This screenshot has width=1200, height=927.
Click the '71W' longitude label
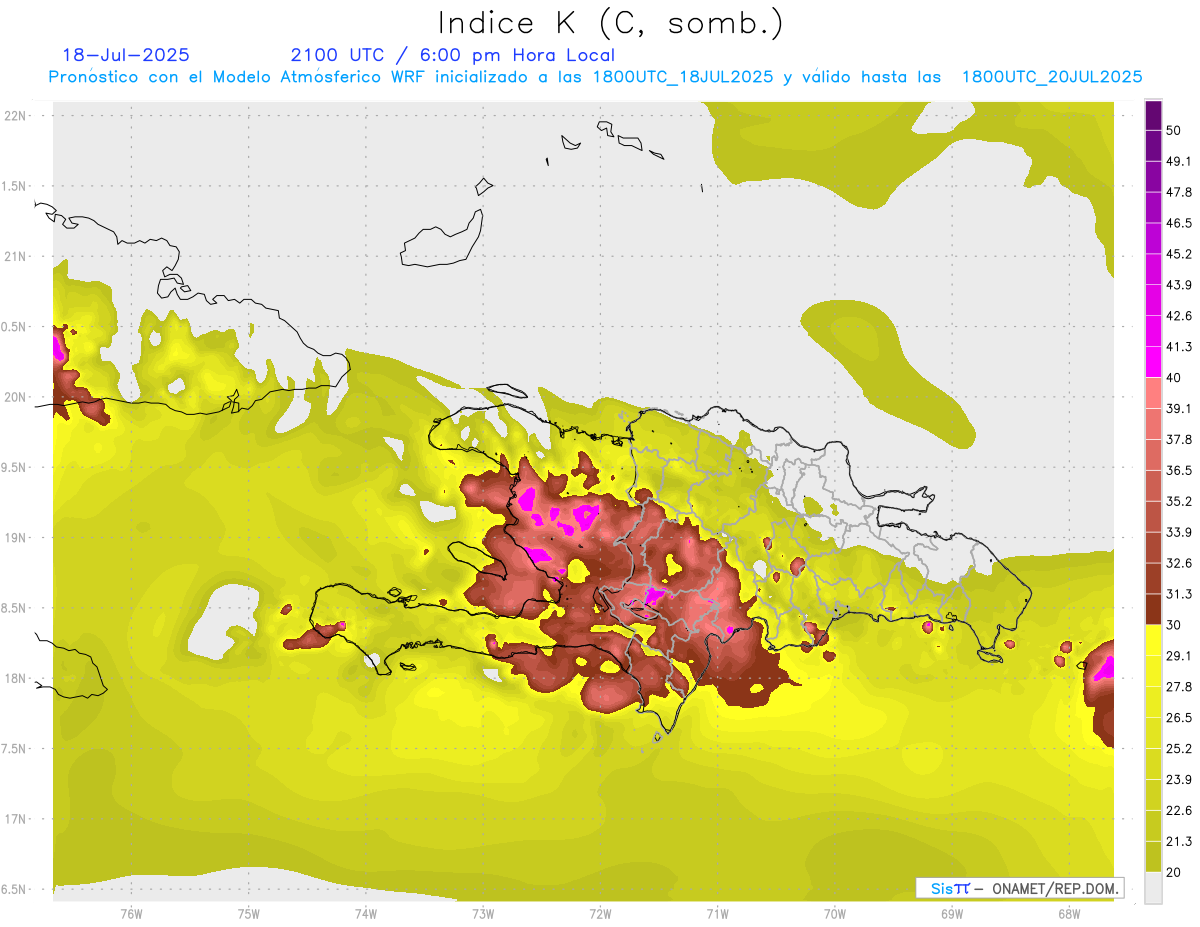pos(717,914)
